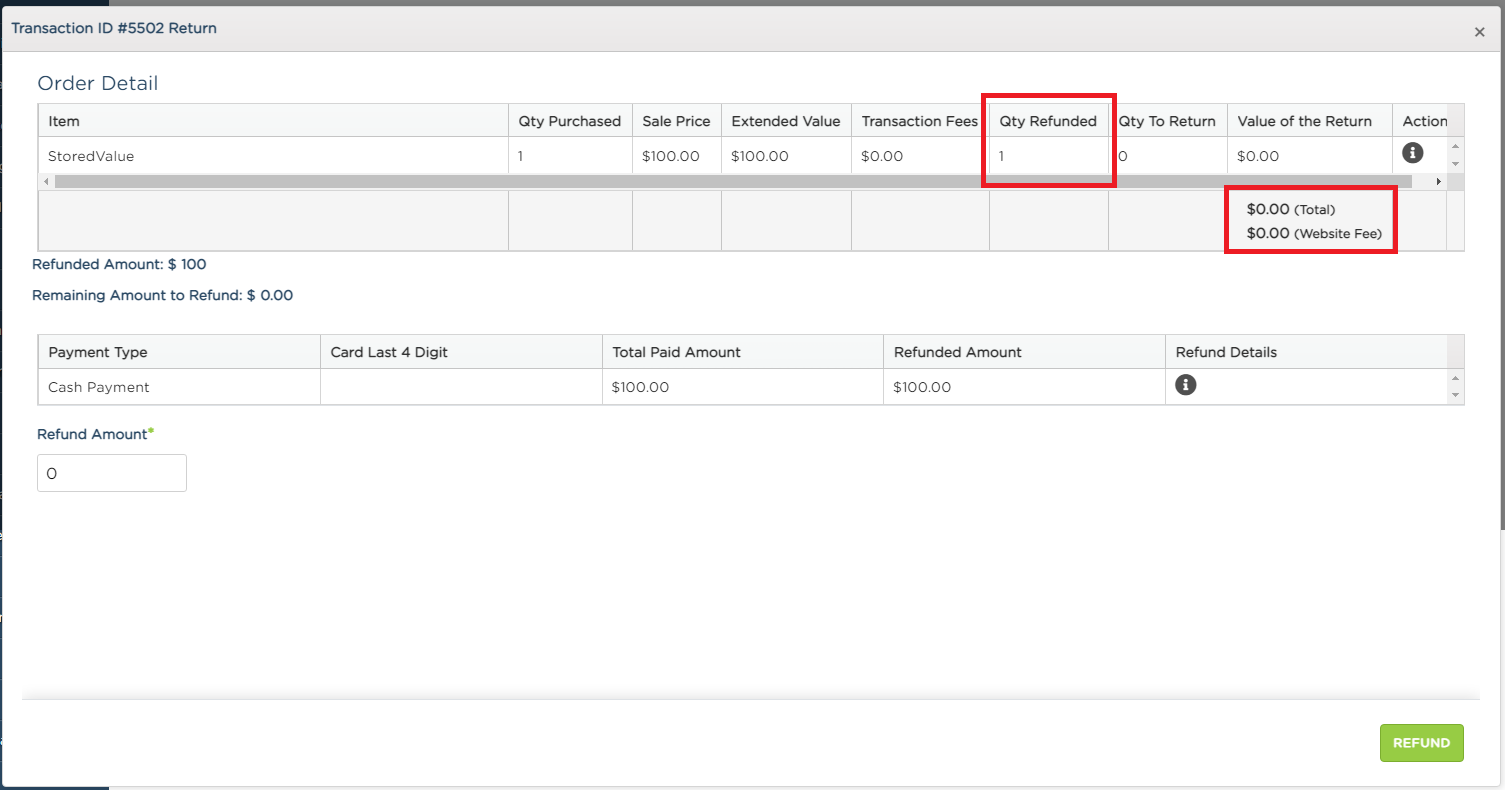Click the Item column header
Viewport: 1505px width, 790px height.
[273, 121]
